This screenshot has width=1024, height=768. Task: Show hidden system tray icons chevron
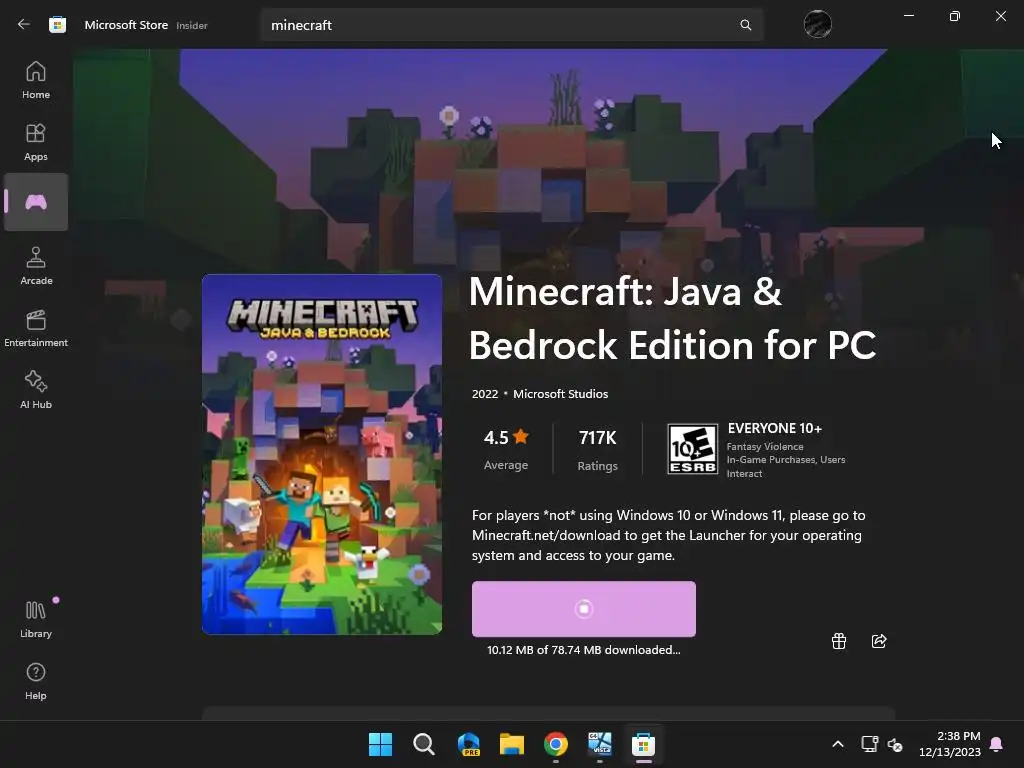pos(838,744)
